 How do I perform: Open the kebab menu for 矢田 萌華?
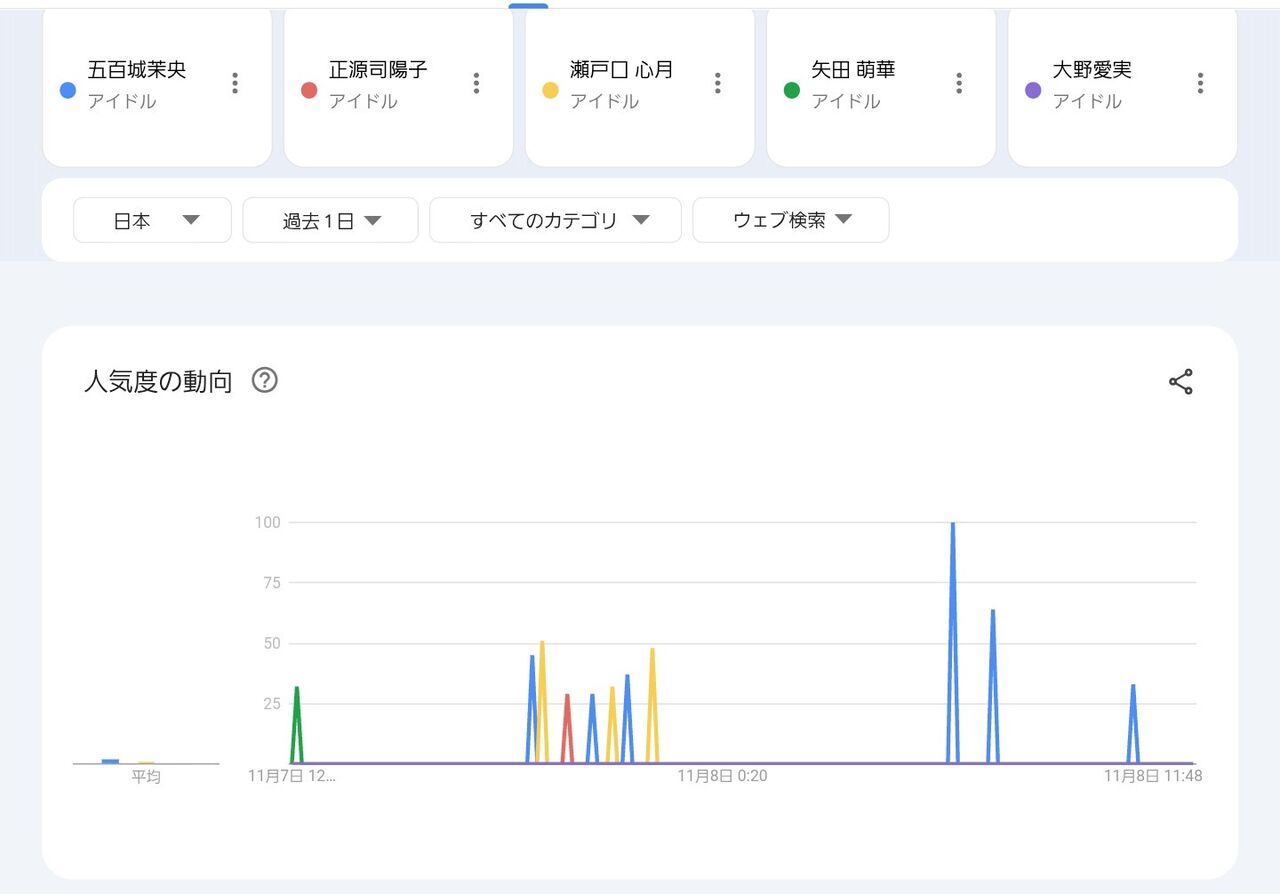[959, 84]
